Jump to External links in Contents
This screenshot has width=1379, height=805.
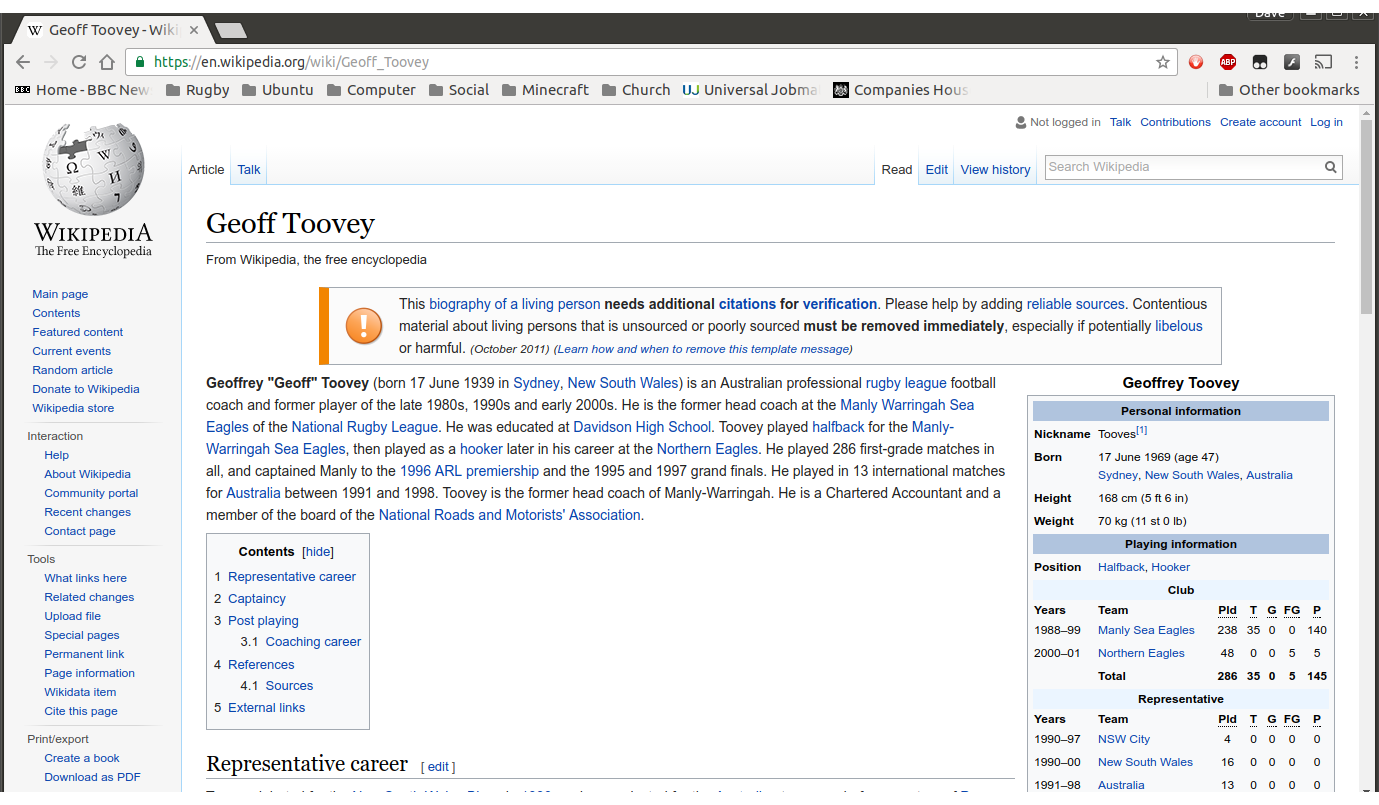[x=266, y=708]
